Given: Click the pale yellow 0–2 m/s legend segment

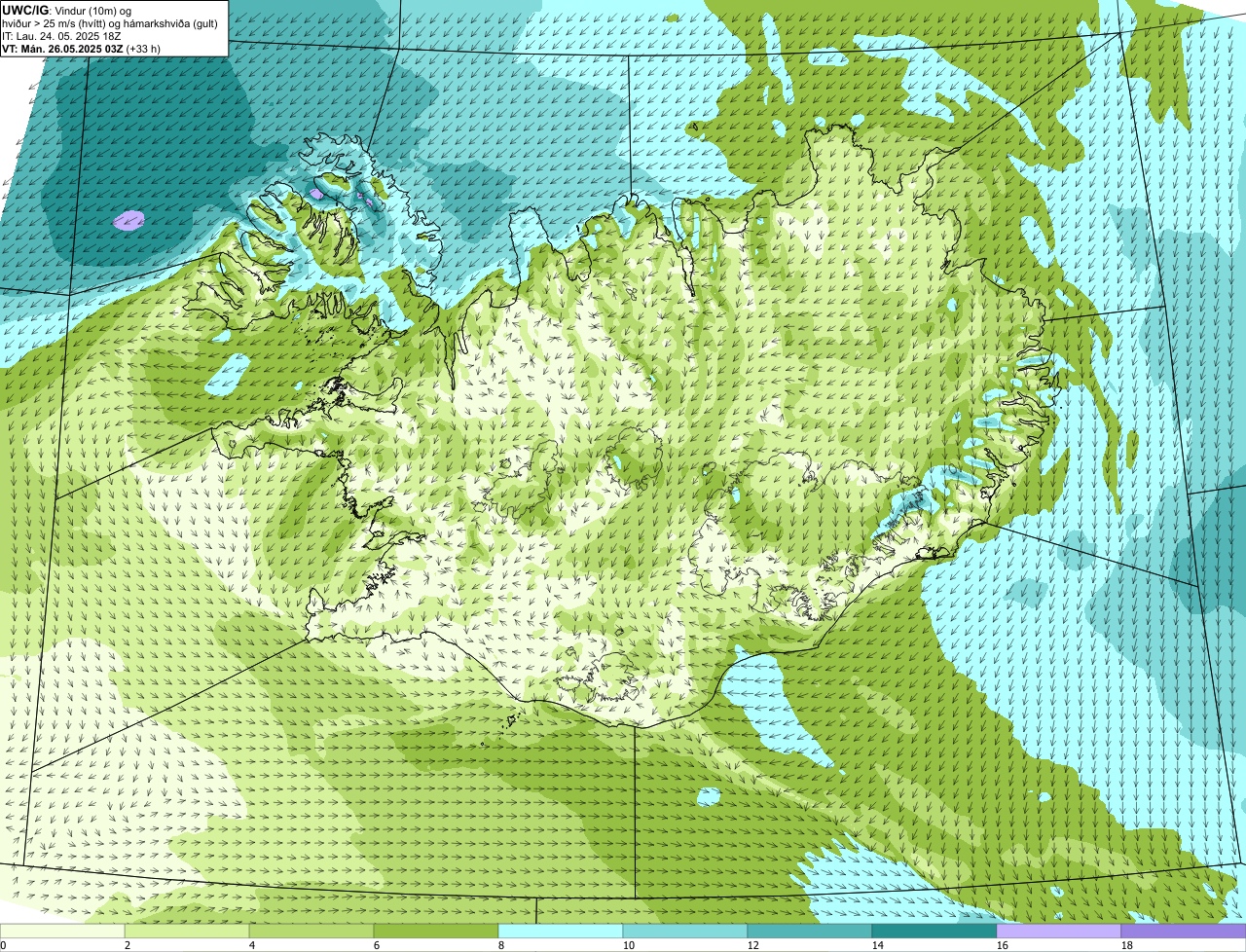Looking at the screenshot, I should (x=62, y=931).
